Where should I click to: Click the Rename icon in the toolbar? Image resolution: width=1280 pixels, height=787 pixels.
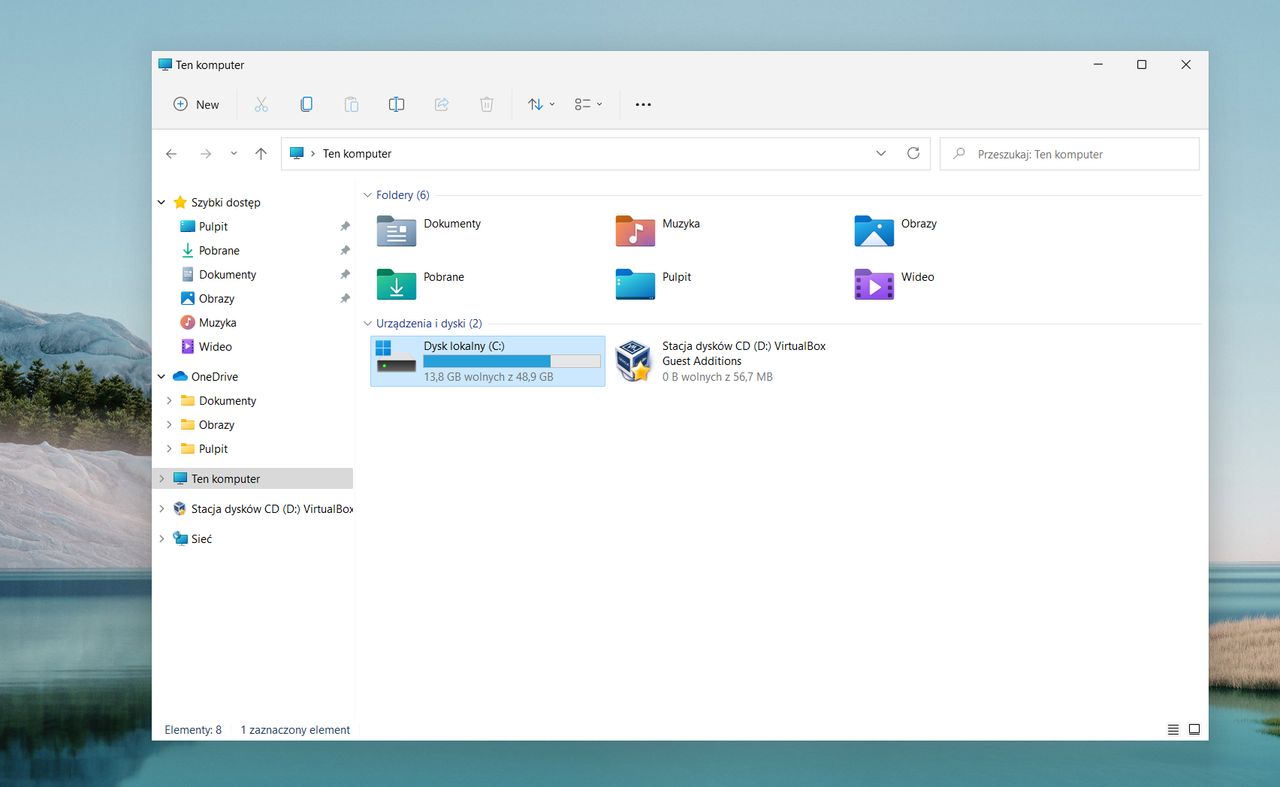pos(396,104)
